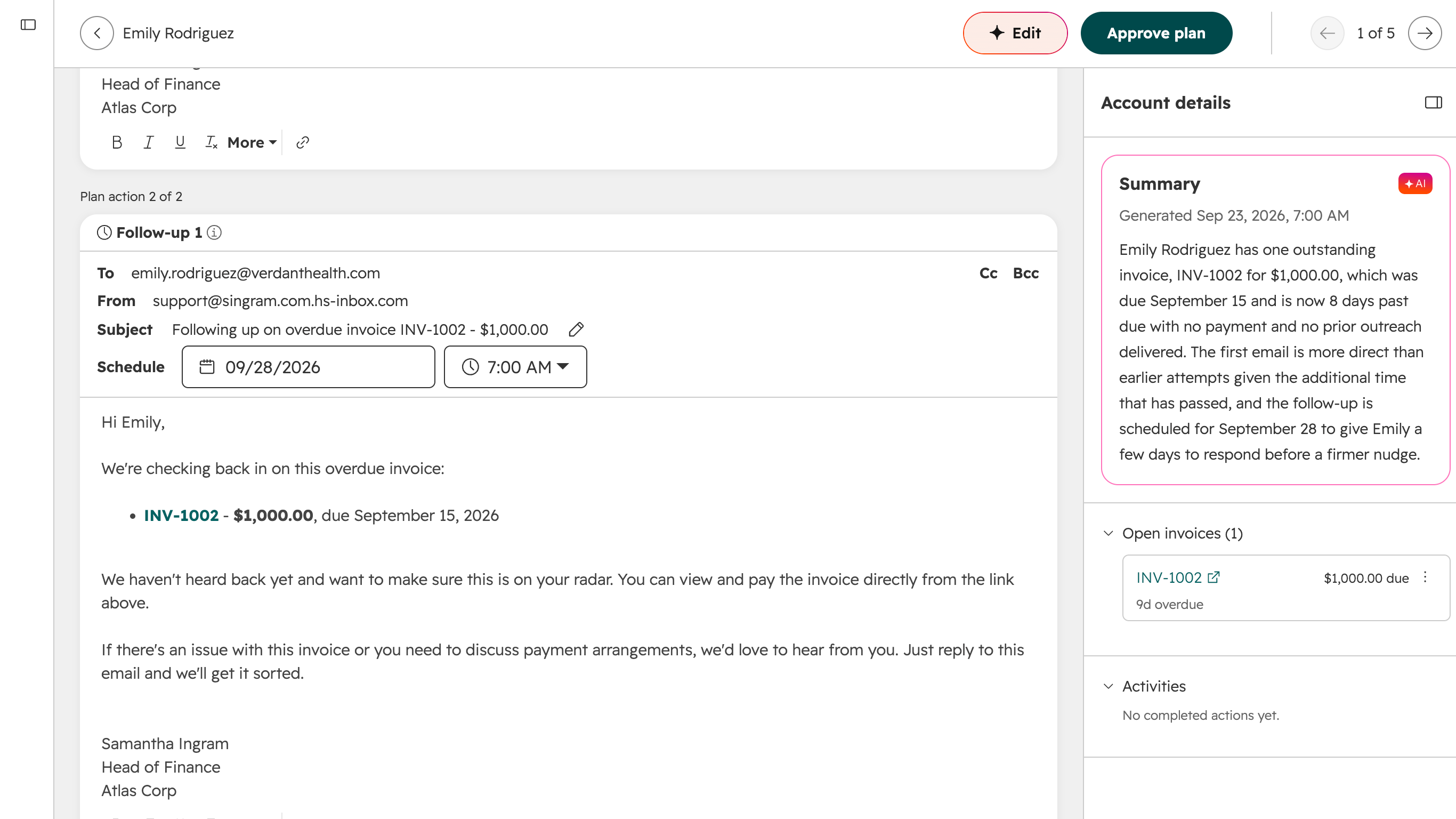Open the INV-1002 link in the email body

pyautogui.click(x=181, y=515)
